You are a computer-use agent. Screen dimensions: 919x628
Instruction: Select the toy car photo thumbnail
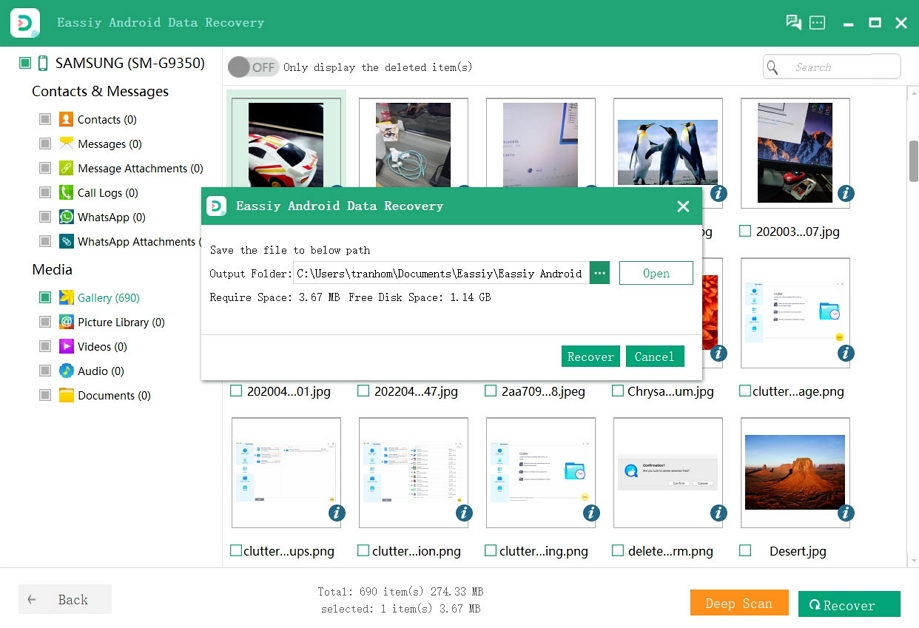tap(285, 144)
